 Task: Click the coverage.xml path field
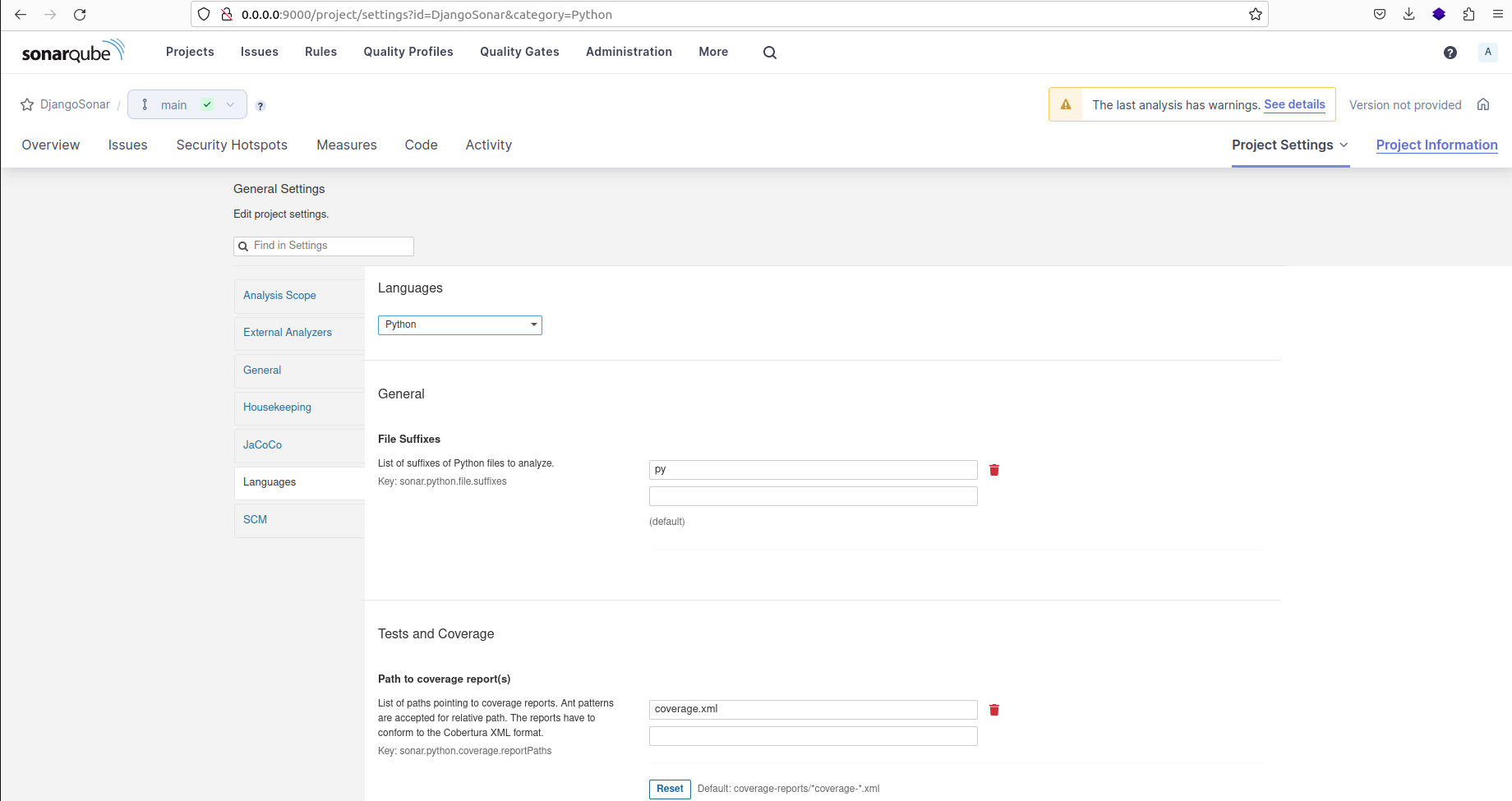(814, 710)
